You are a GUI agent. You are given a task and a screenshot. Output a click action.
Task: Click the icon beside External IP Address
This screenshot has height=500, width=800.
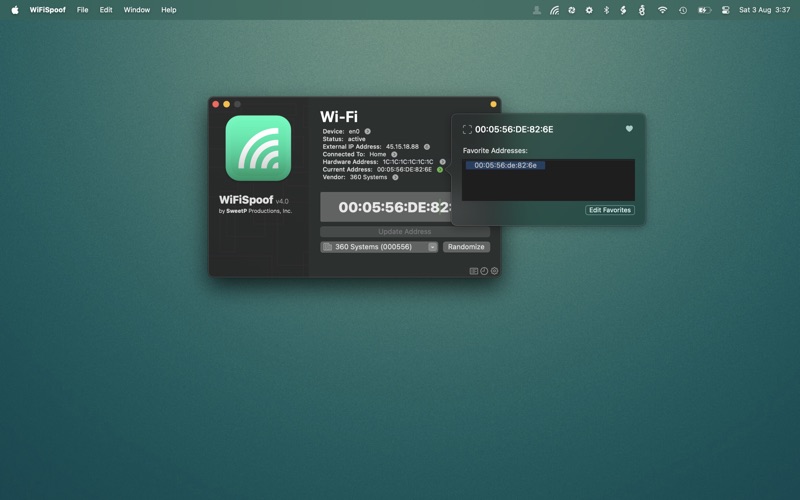[427, 146]
